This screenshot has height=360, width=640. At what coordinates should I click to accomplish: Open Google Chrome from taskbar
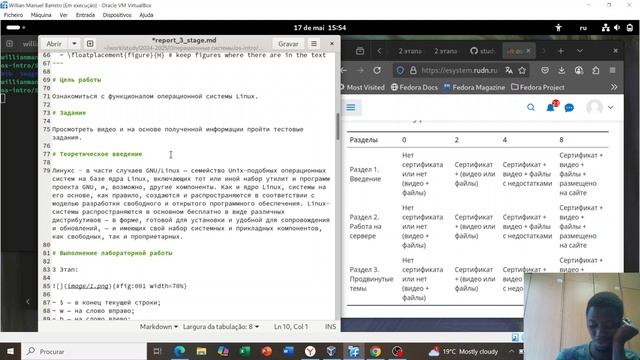pos(376,351)
